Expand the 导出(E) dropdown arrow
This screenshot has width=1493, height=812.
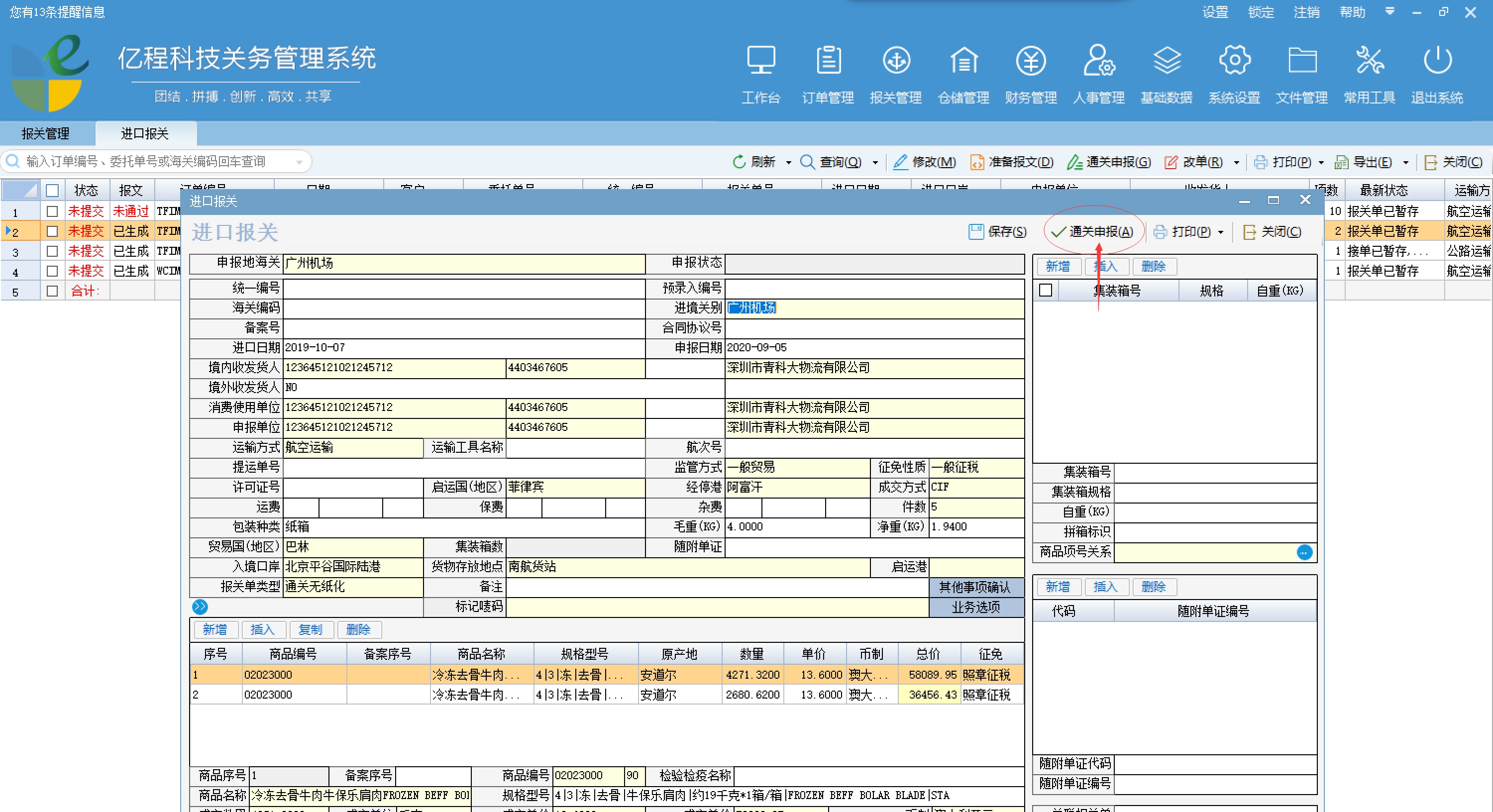[1405, 162]
